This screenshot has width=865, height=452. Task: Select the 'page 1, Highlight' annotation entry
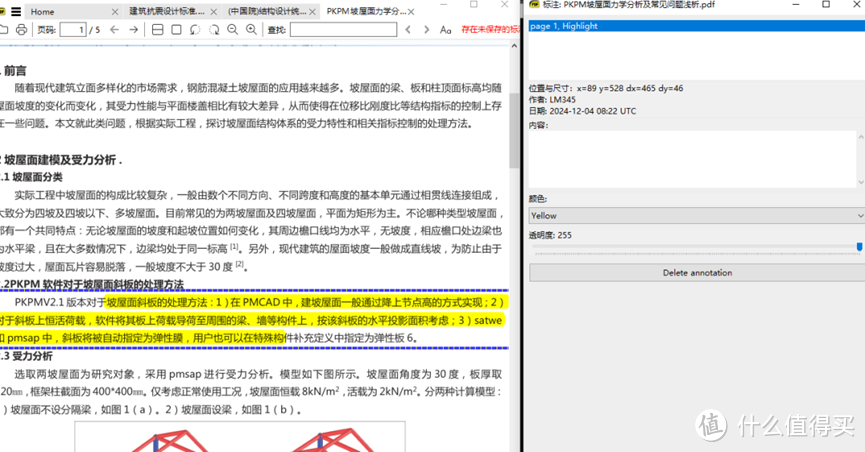pos(697,26)
